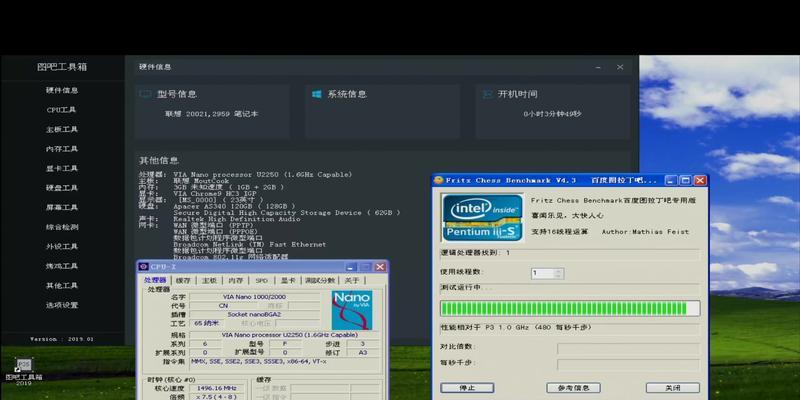Switch to the 显卡 tab in CPU-Z
The width and height of the screenshot is (800, 400).
[288, 280]
